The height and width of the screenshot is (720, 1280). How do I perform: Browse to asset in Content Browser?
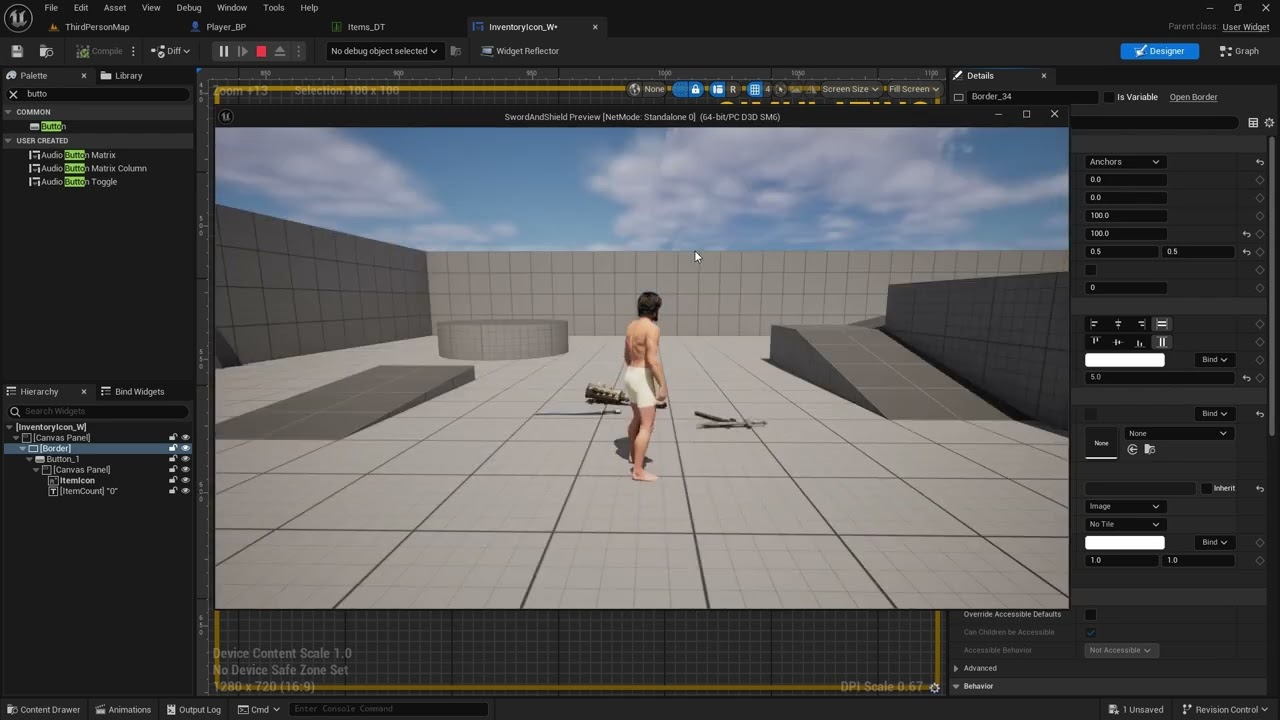coord(46,51)
